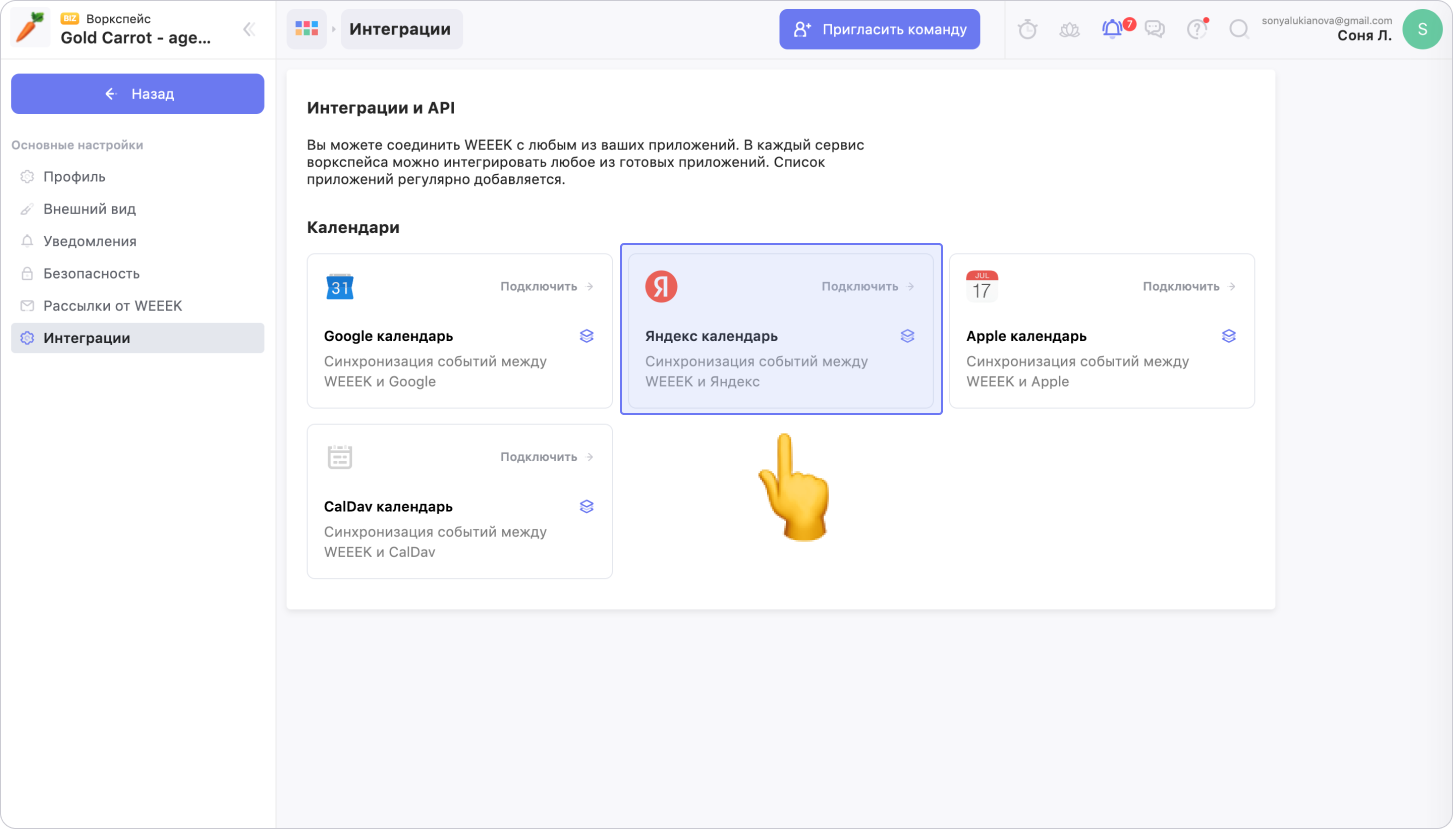Select Интеграции in the sidebar

click(138, 338)
